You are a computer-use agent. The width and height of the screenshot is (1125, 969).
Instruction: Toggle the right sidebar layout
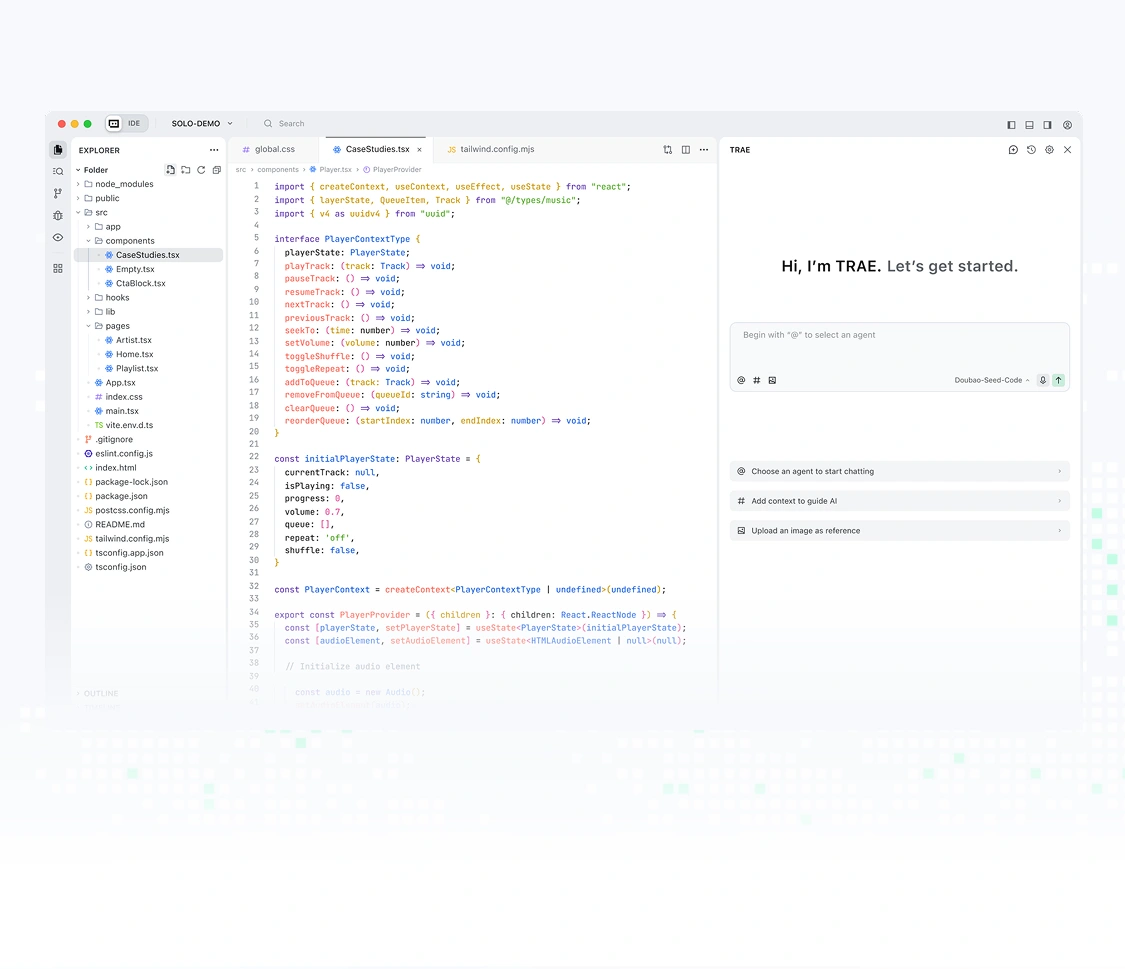[1047, 125]
